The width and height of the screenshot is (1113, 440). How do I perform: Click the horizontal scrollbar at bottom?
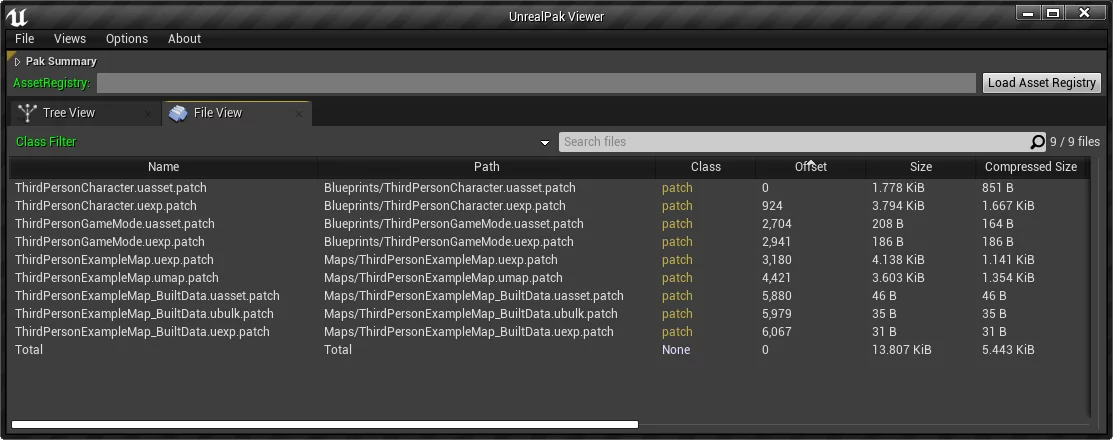click(x=324, y=425)
